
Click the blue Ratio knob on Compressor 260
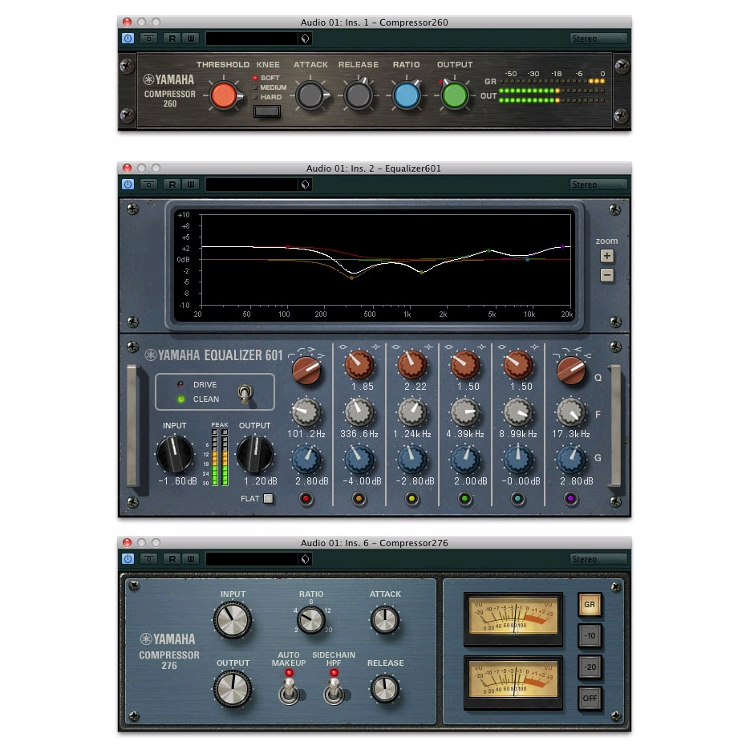(x=407, y=95)
